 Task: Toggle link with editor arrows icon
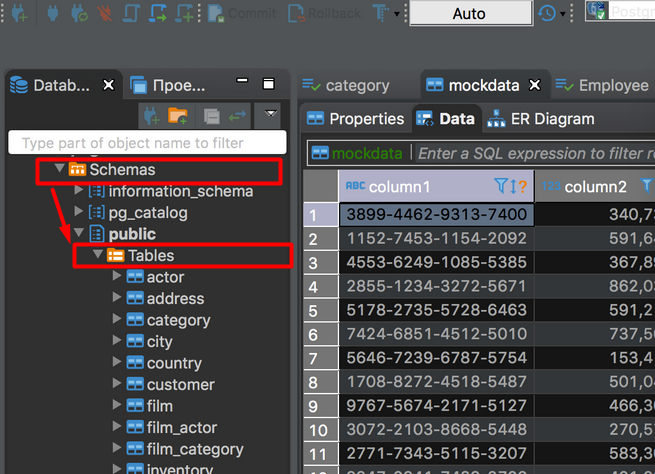[237, 116]
